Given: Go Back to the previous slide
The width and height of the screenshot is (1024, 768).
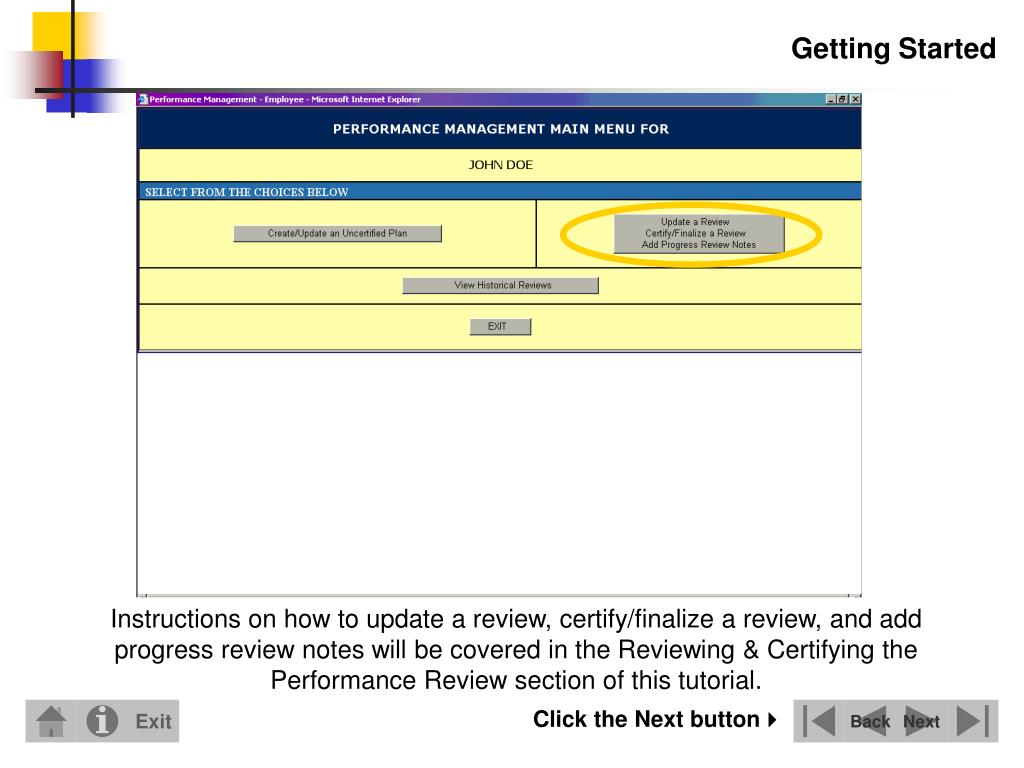Looking at the screenshot, I should click(x=870, y=722).
